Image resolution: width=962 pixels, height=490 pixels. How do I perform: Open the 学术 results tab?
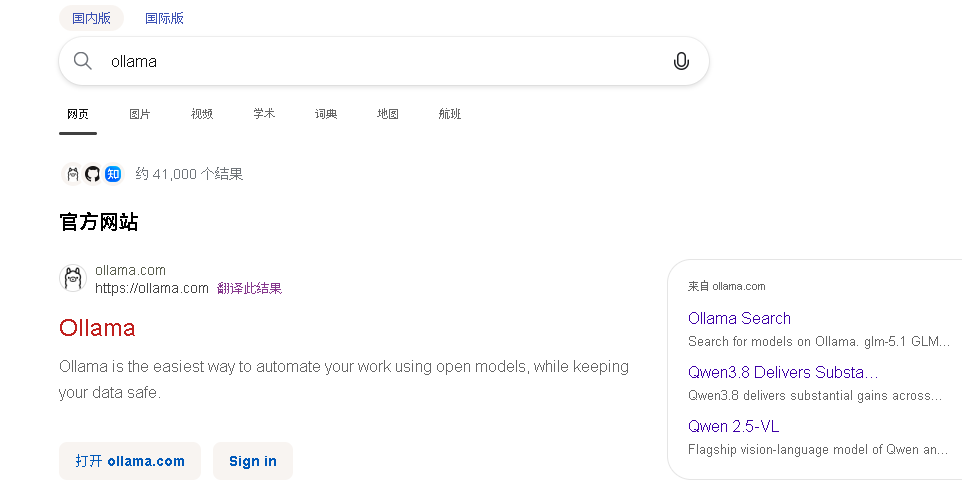pyautogui.click(x=264, y=113)
